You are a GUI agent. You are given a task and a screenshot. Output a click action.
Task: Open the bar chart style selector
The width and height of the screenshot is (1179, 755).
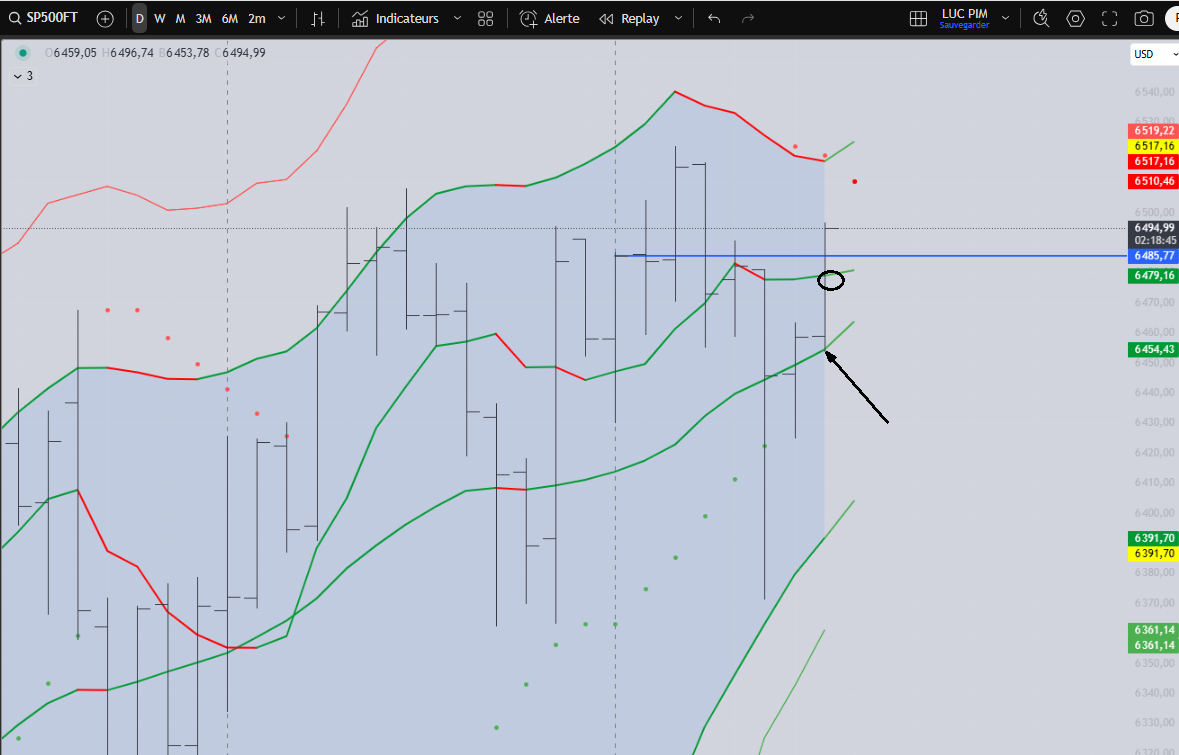click(318, 19)
